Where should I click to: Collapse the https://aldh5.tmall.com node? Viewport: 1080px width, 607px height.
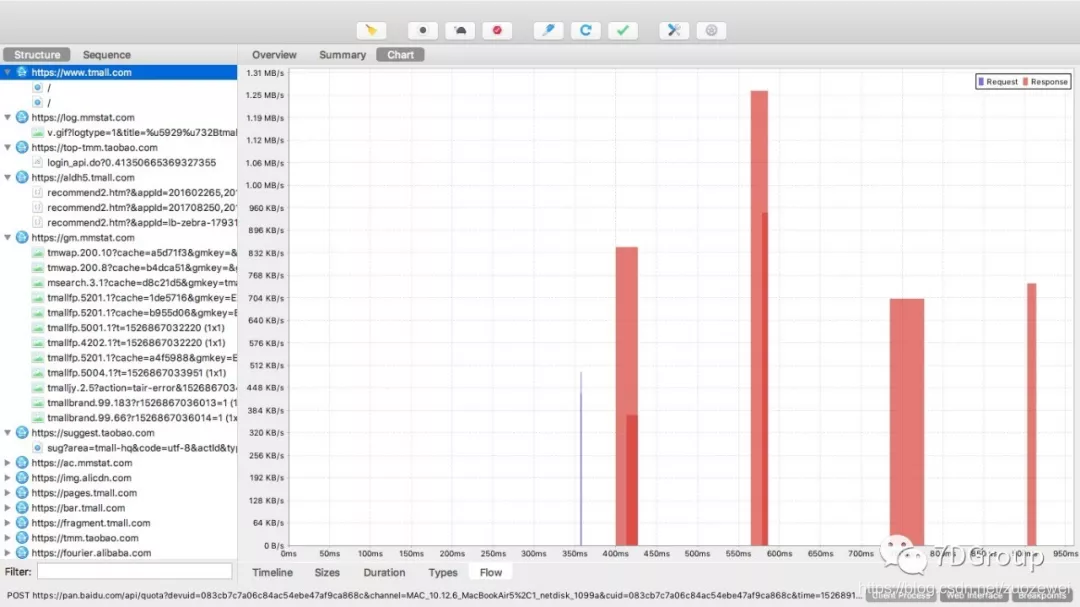tap(8, 177)
